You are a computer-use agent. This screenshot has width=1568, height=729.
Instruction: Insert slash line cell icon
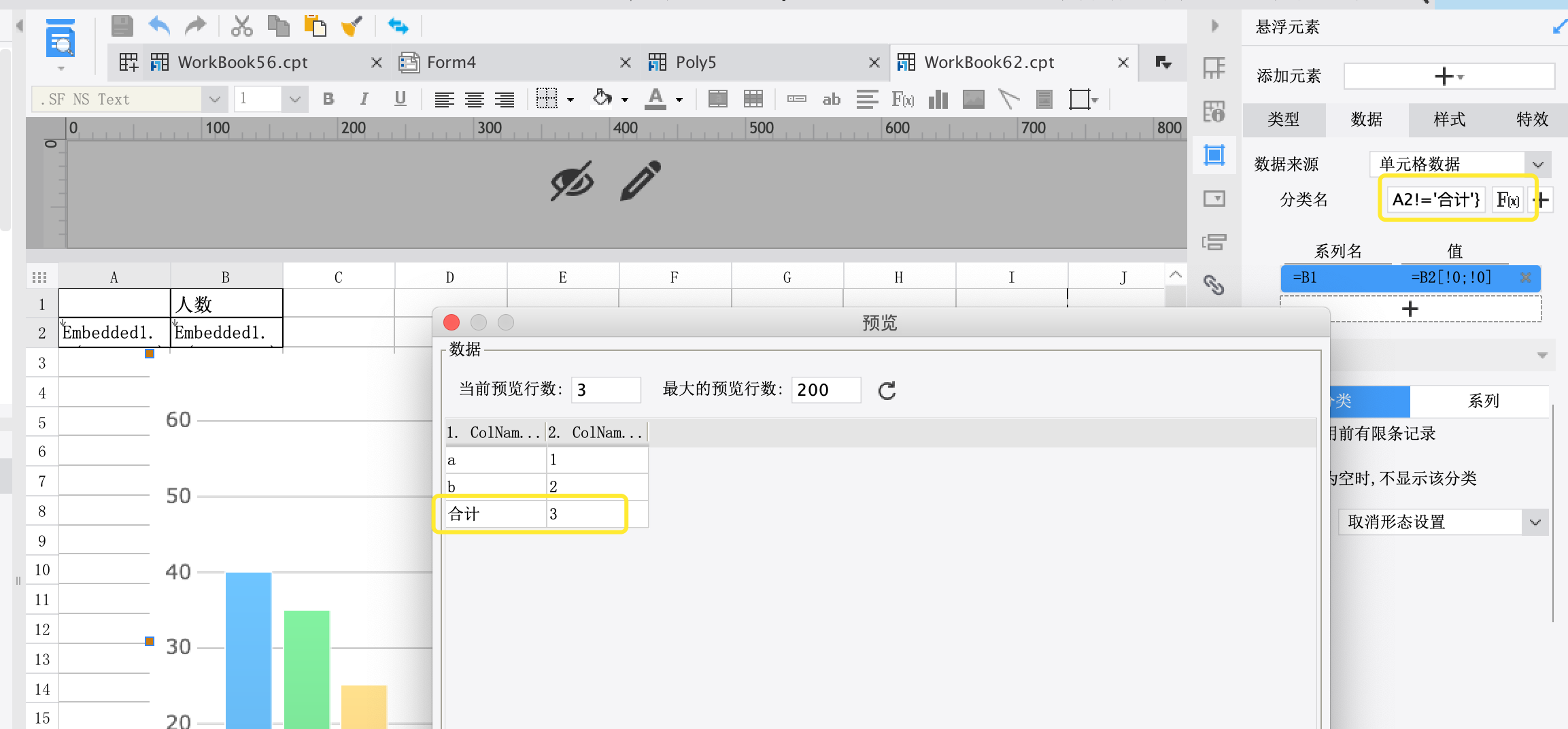click(1009, 99)
